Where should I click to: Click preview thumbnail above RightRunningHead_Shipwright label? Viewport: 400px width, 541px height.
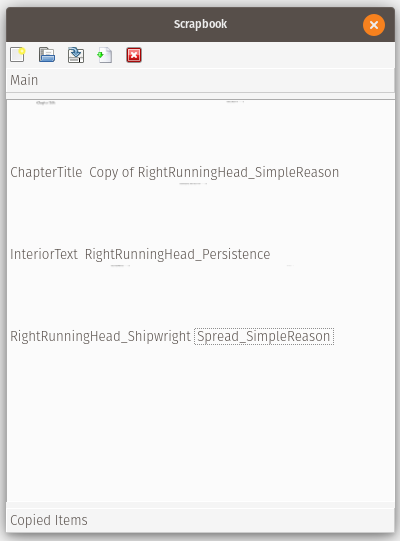120,266
